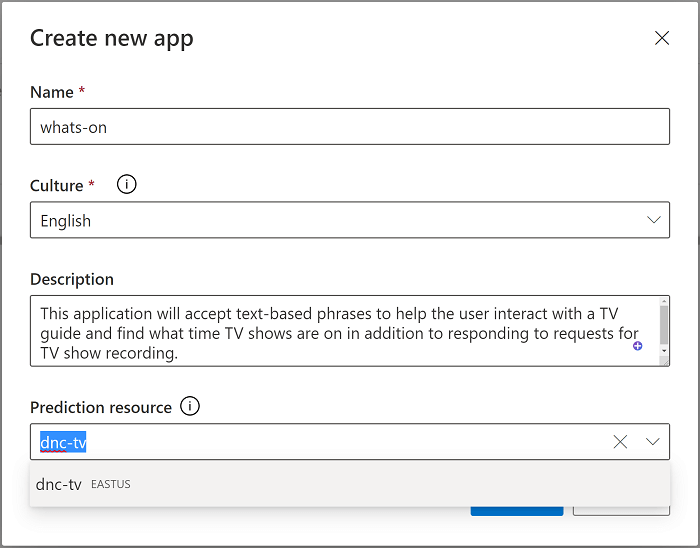Click the info icon next to Culture
Viewport: 700px width, 548px height.
tap(127, 185)
